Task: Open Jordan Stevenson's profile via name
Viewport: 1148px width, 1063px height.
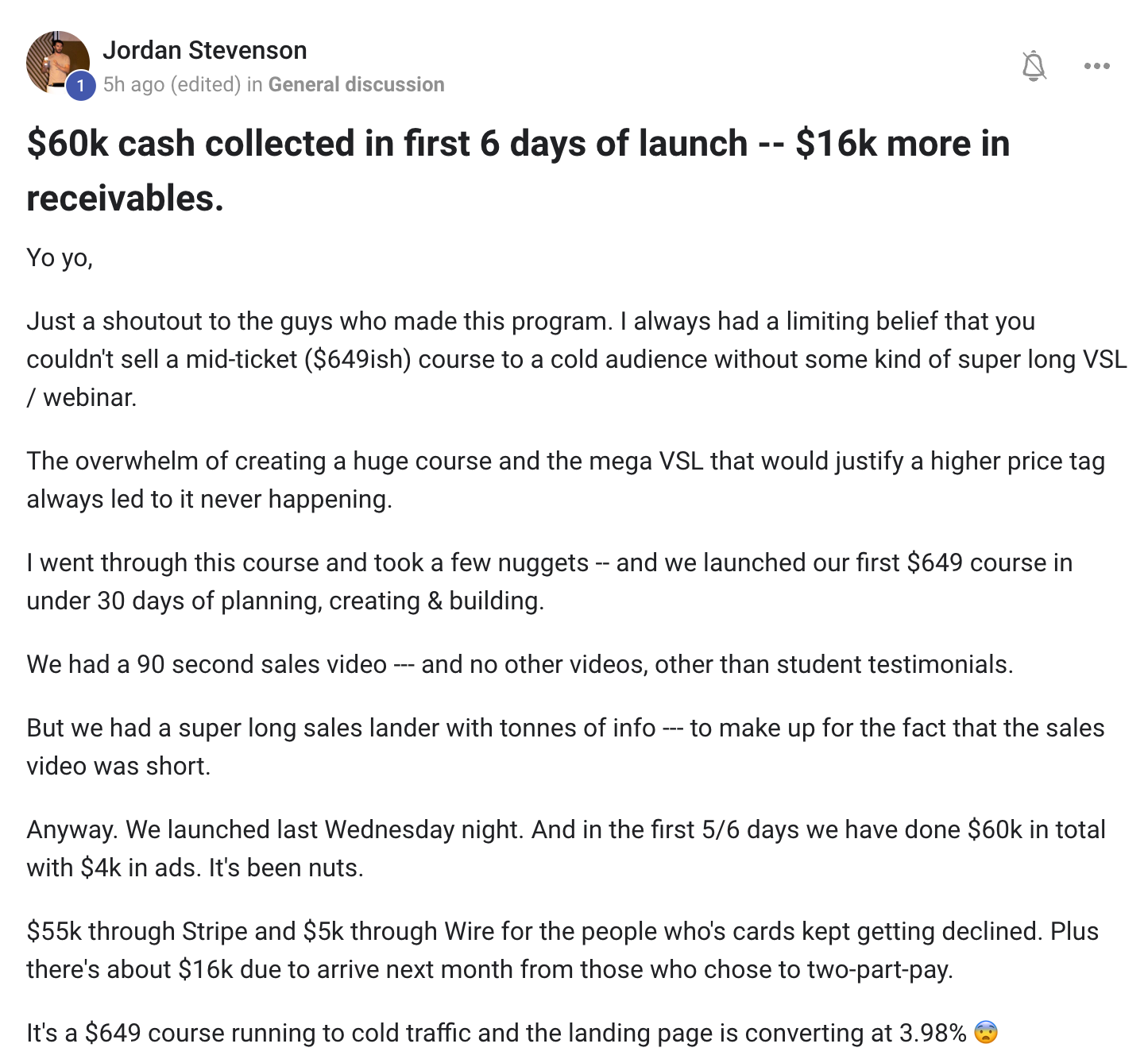Action: point(204,50)
